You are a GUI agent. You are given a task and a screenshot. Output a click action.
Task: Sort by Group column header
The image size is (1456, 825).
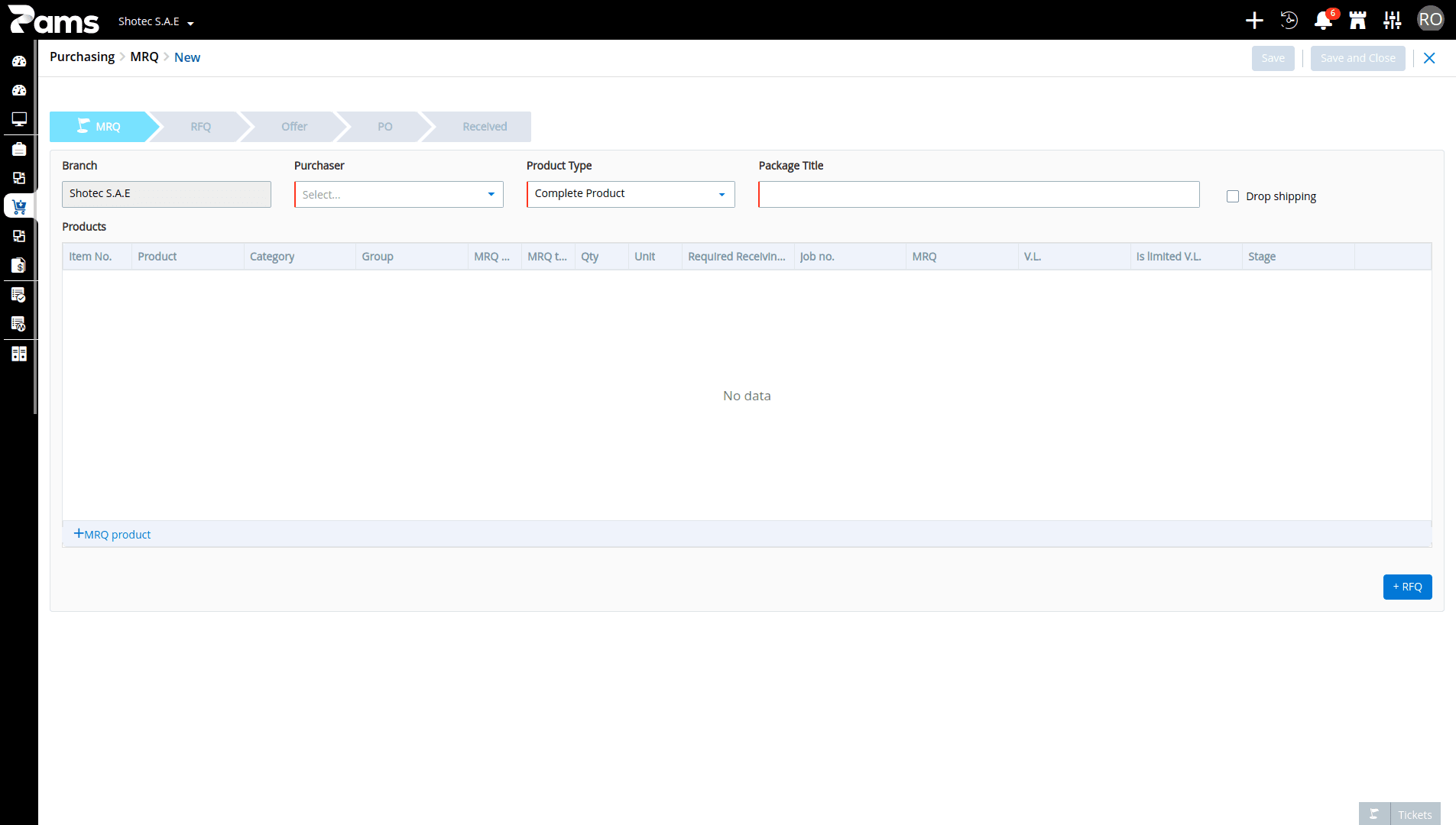[411, 257]
